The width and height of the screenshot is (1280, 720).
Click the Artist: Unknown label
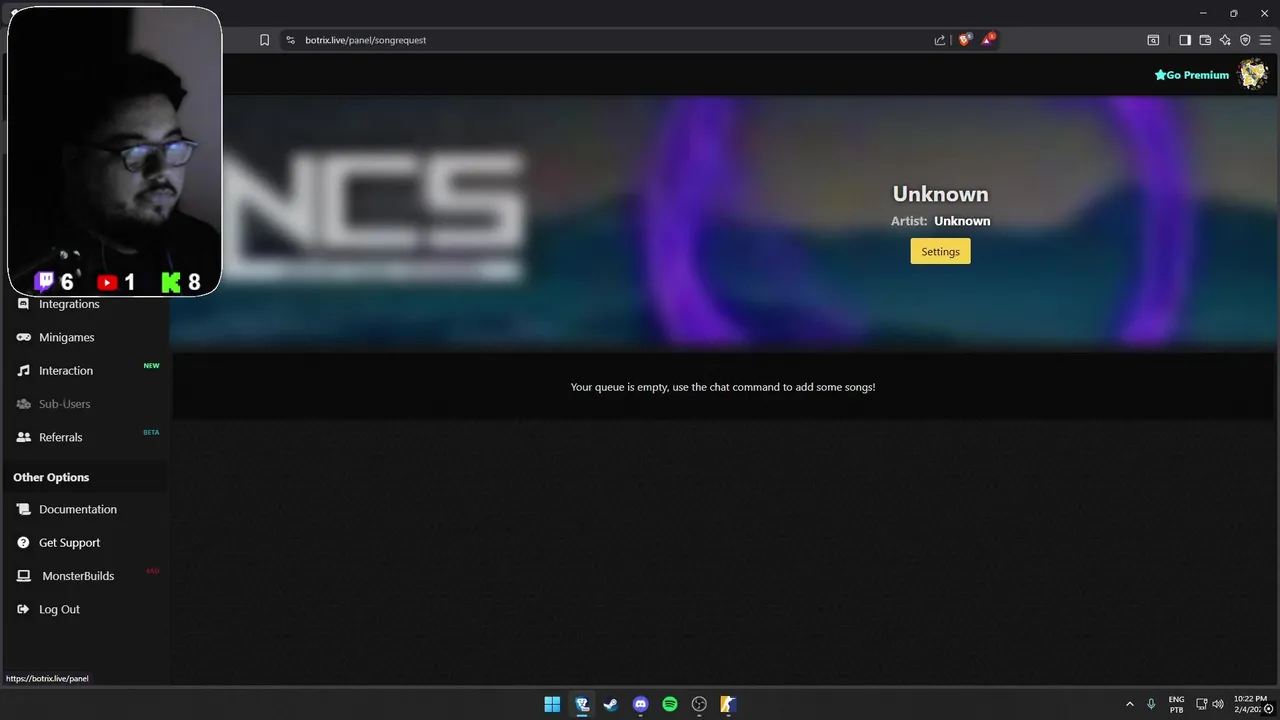click(940, 221)
